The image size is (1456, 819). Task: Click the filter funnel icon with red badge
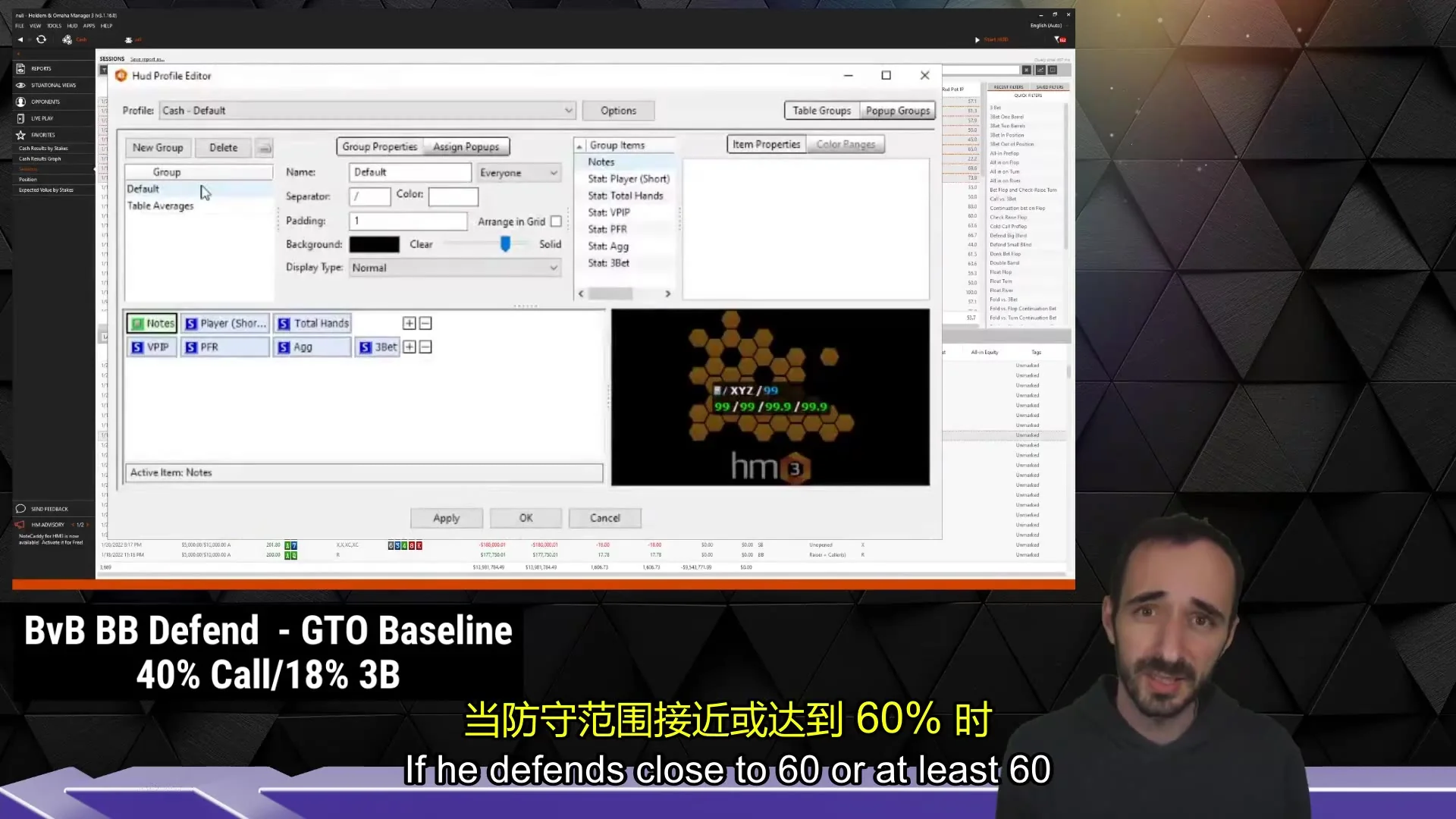point(1060,39)
